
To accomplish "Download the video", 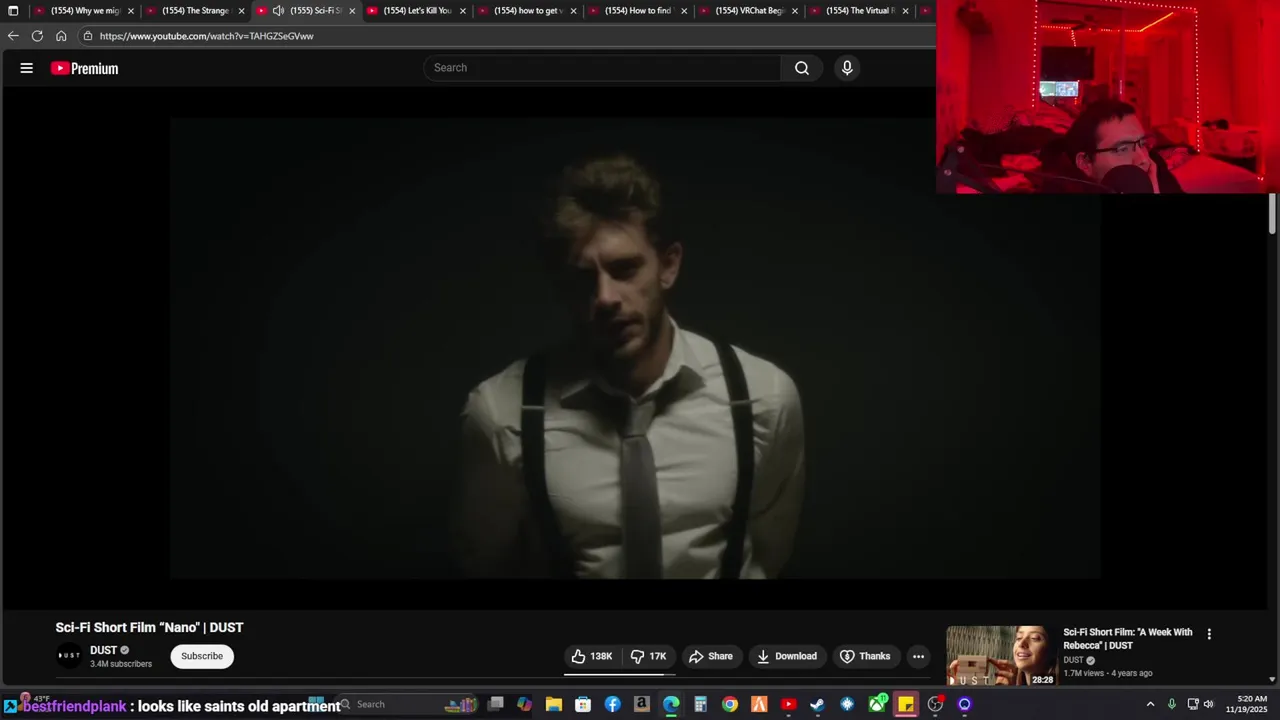I will [787, 656].
